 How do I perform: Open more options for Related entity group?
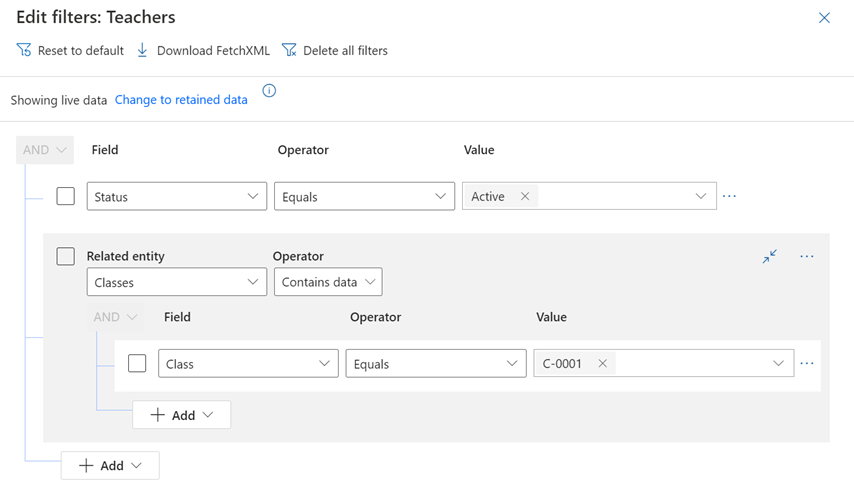pyautogui.click(x=807, y=257)
